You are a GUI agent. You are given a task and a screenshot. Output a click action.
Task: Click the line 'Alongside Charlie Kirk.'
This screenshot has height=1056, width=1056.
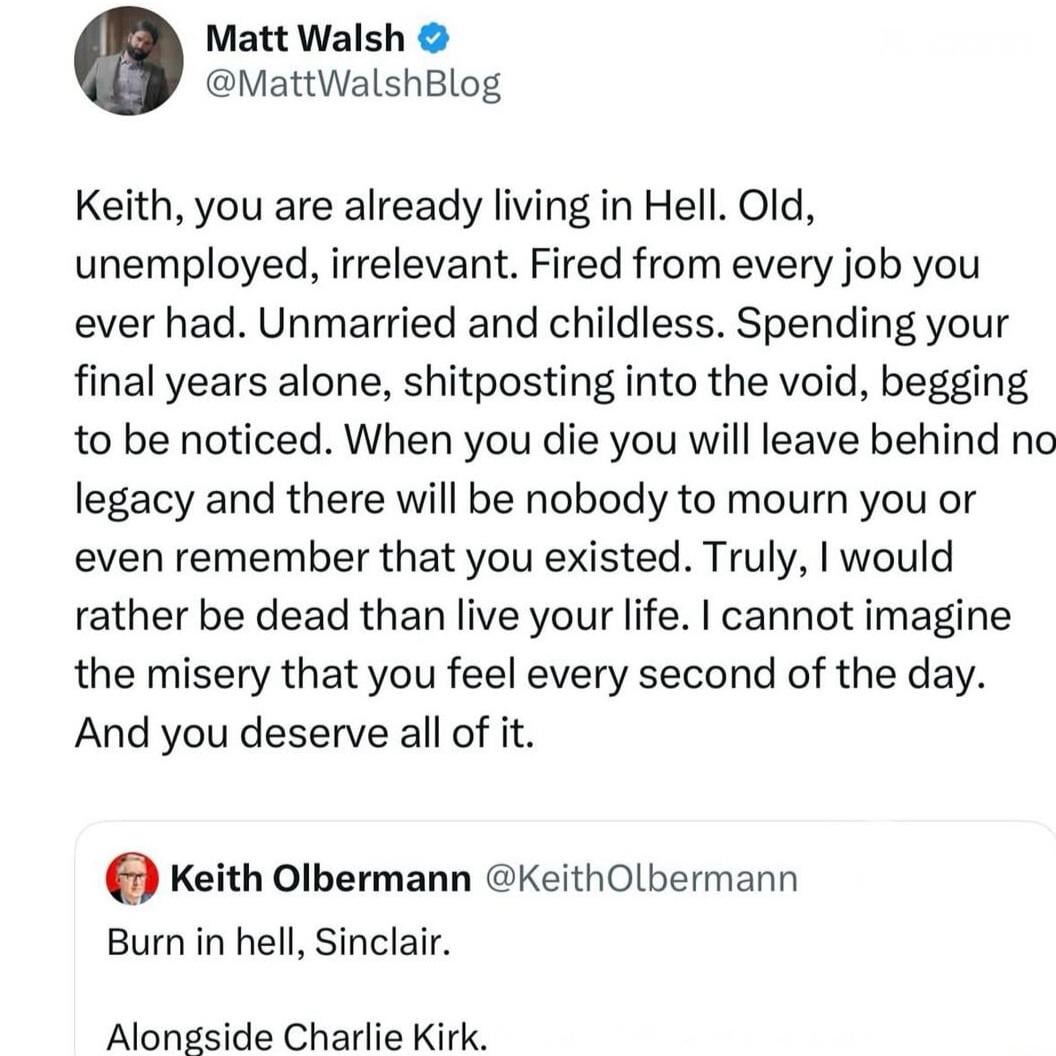296,1036
